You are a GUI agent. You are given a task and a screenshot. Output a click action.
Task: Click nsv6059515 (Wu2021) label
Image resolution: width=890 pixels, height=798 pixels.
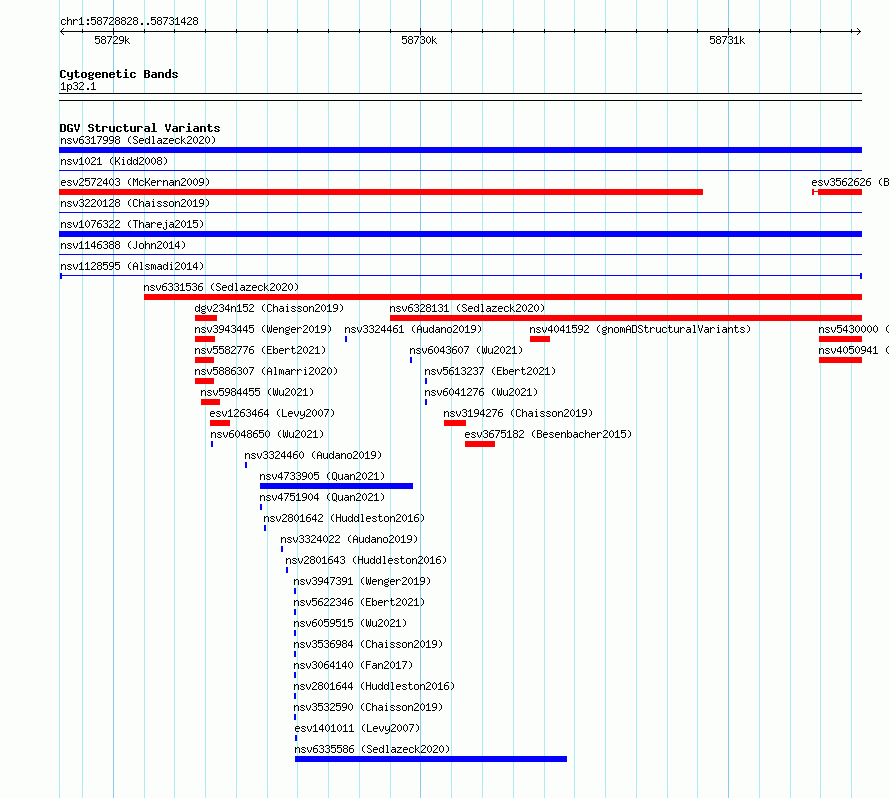pyautogui.click(x=350, y=623)
